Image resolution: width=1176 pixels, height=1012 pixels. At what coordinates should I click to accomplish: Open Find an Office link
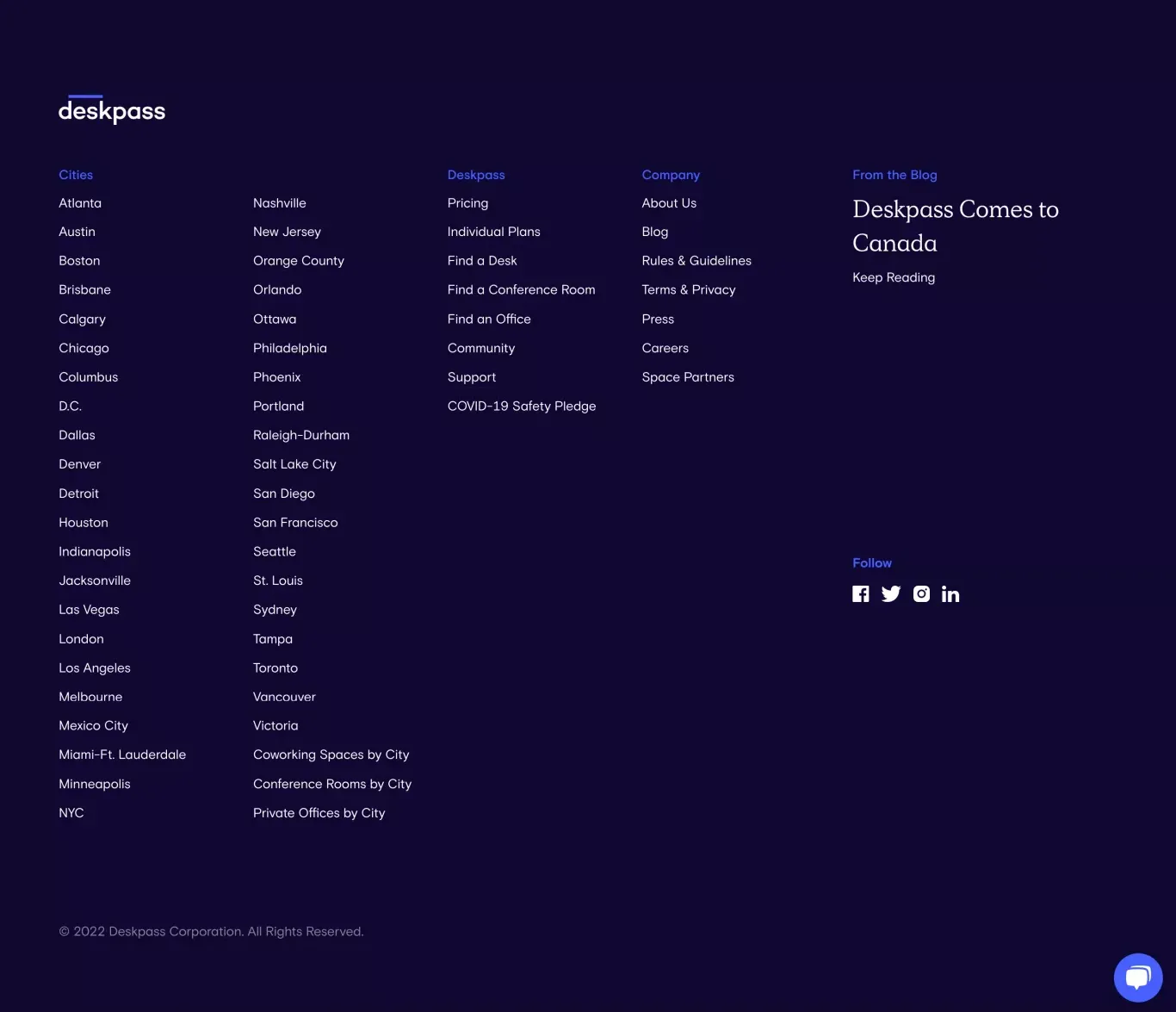[x=489, y=320]
